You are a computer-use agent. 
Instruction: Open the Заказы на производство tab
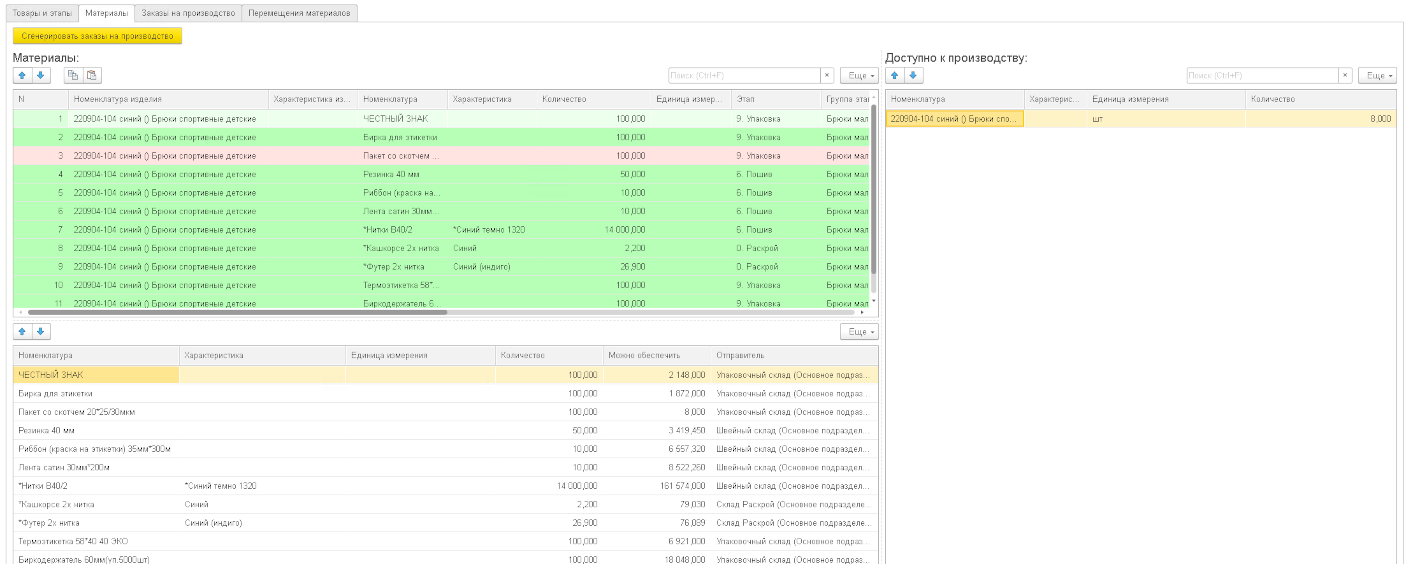[188, 13]
